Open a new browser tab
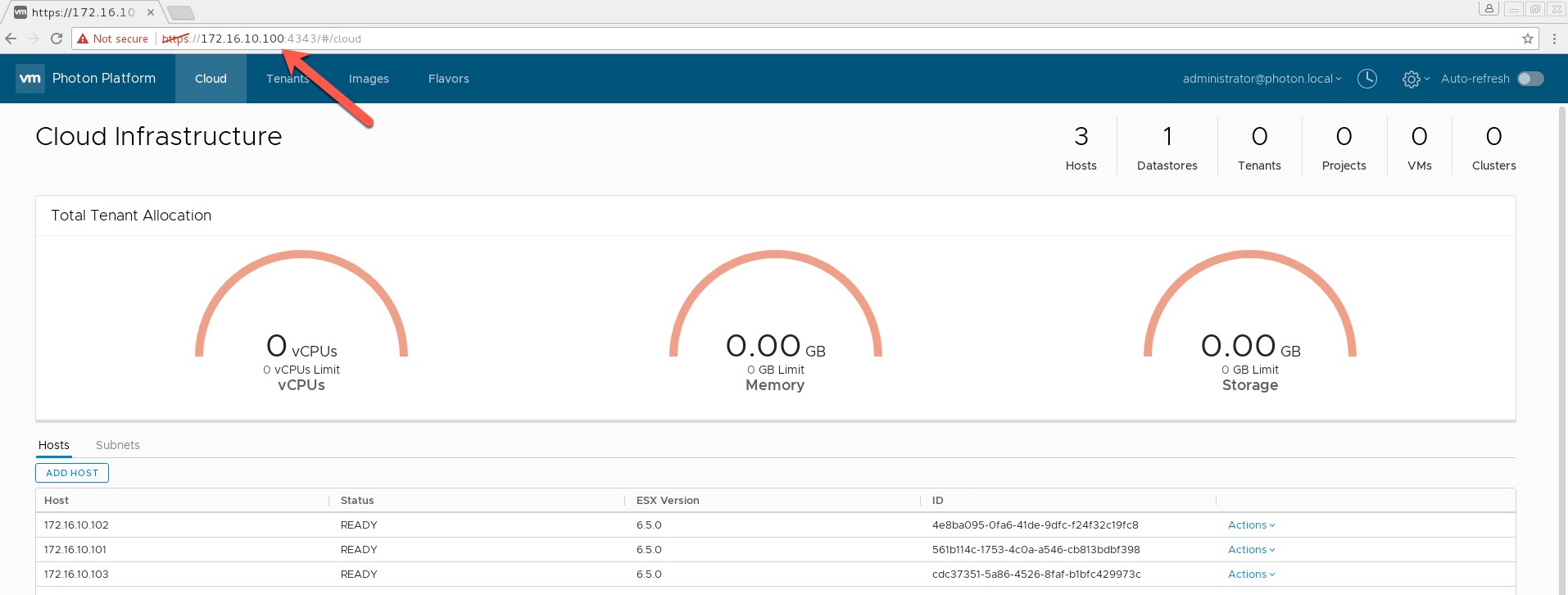The height and width of the screenshot is (595, 1568). (180, 12)
